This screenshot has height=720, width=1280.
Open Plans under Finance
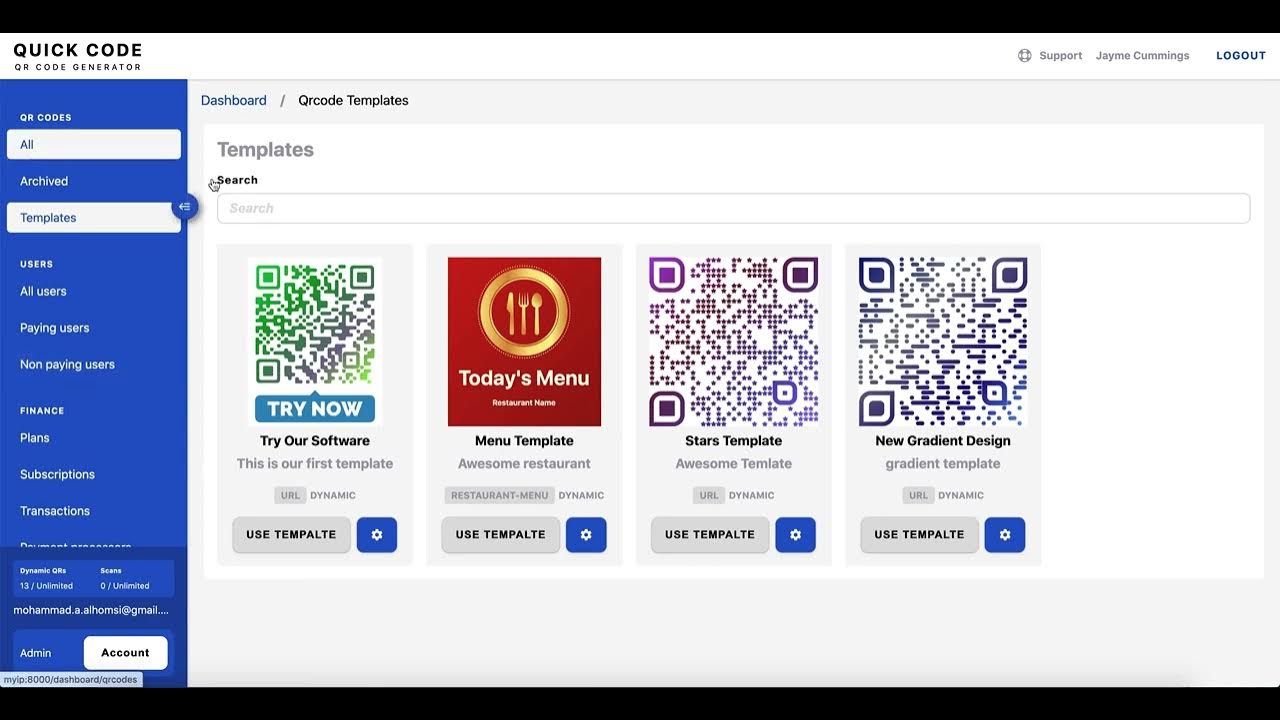click(34, 437)
